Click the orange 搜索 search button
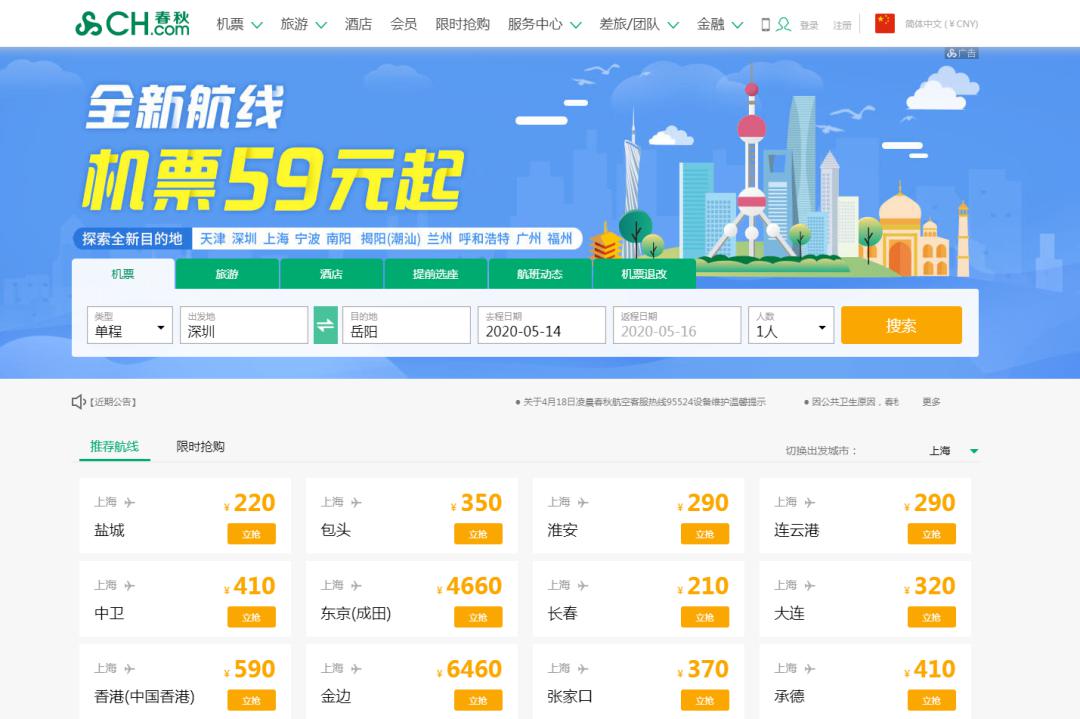The image size is (1080, 719). [x=901, y=325]
